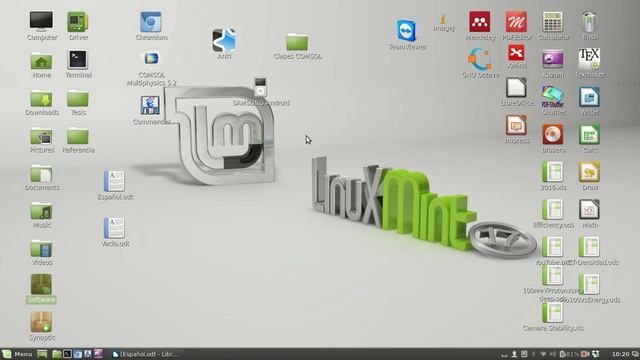Open the Brasero disc burner icon
The height and width of the screenshot is (360, 640).
(553, 134)
